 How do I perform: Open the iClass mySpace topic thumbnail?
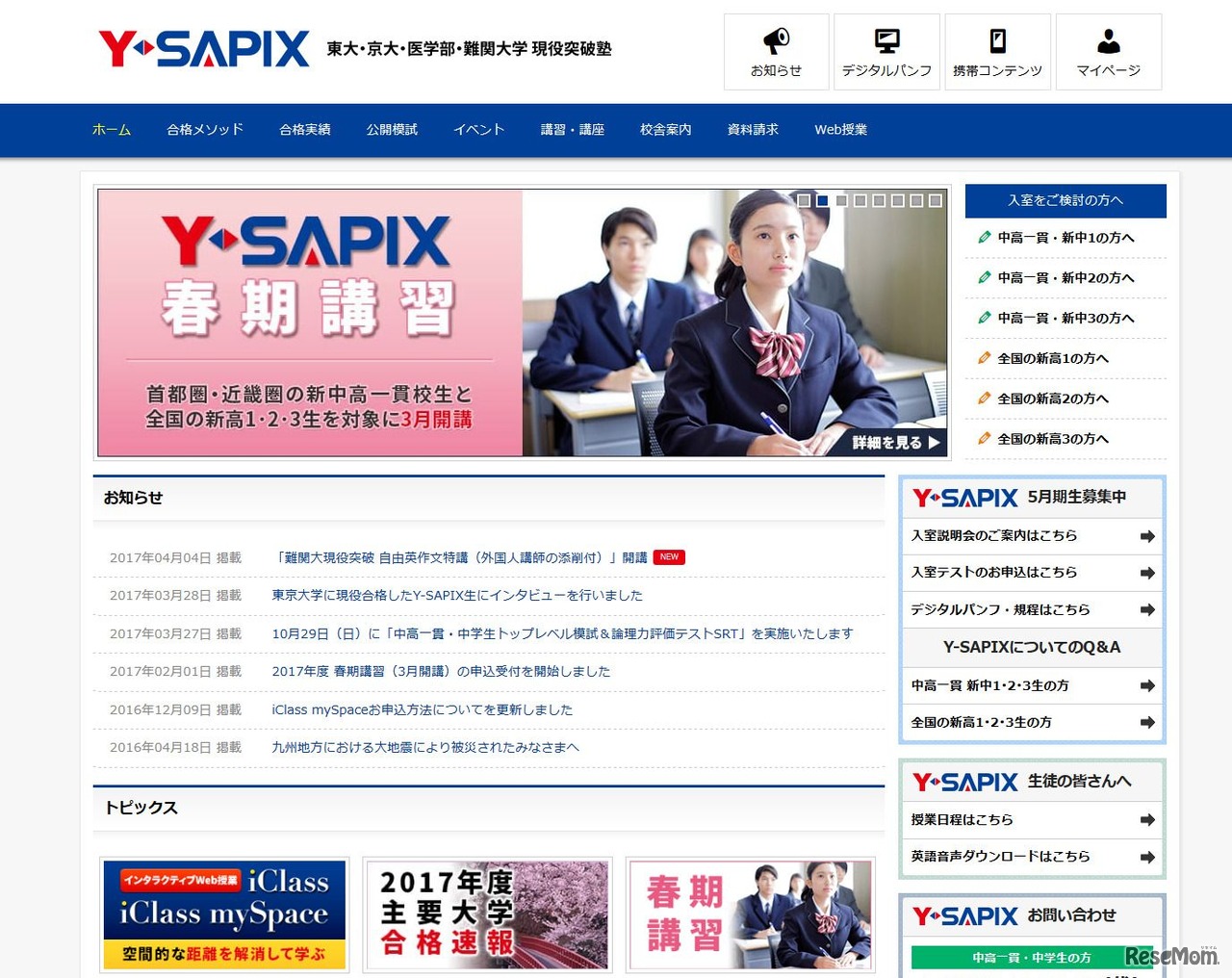click(x=224, y=915)
